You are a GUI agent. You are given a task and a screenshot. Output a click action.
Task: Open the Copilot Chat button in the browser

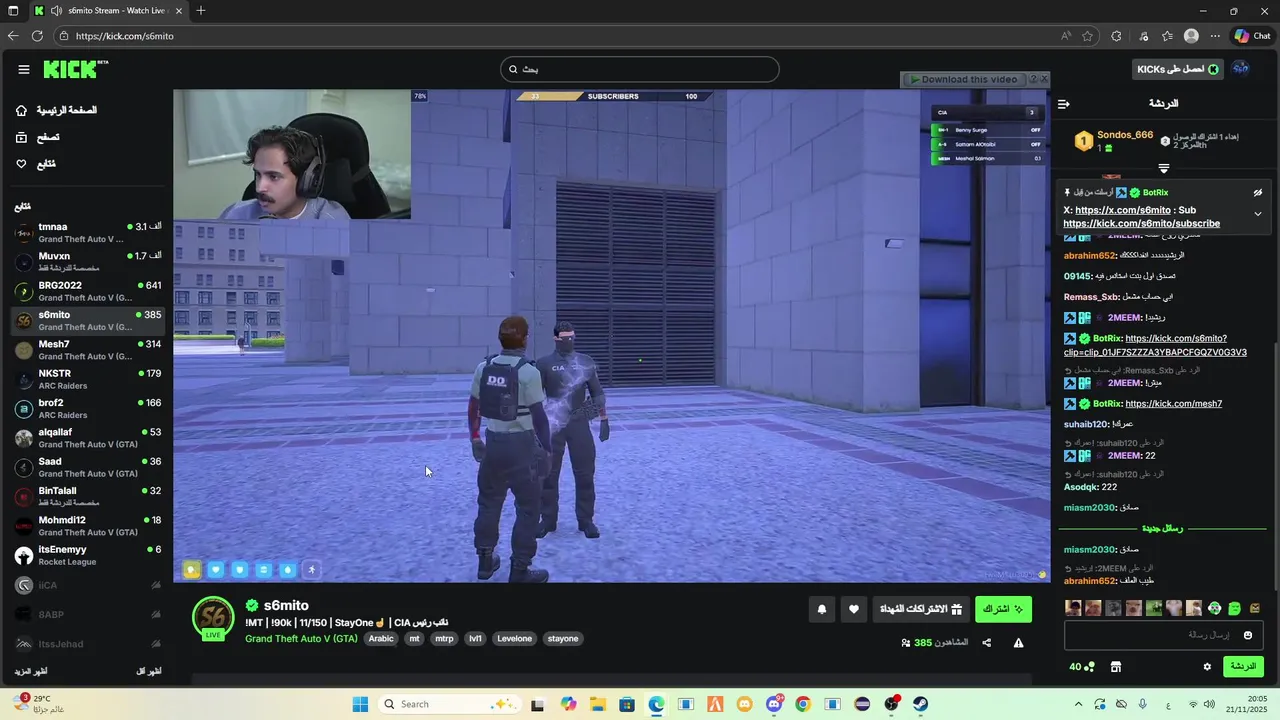coord(1252,36)
